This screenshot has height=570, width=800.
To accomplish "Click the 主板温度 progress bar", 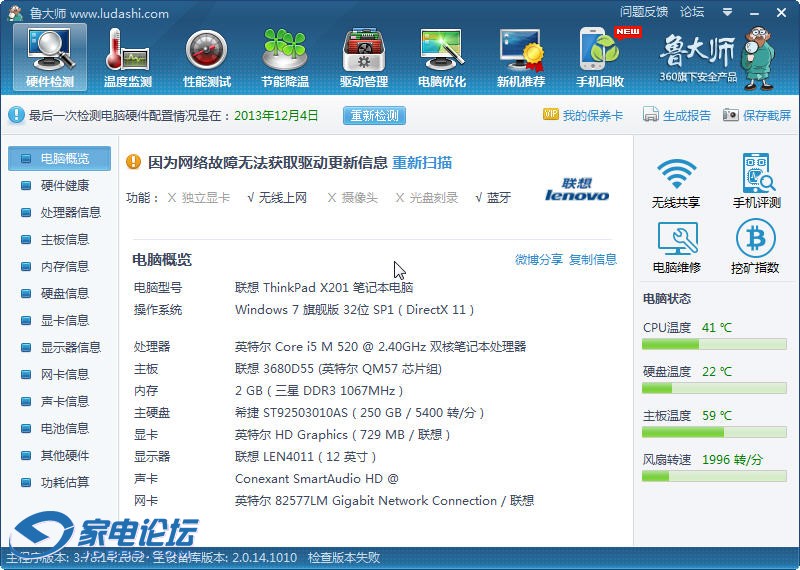I will [x=714, y=433].
